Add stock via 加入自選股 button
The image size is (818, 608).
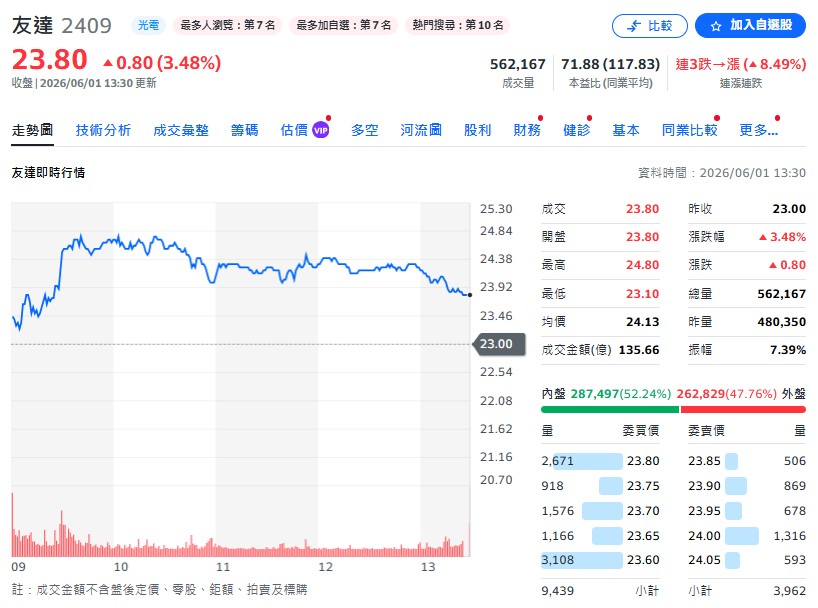750,26
